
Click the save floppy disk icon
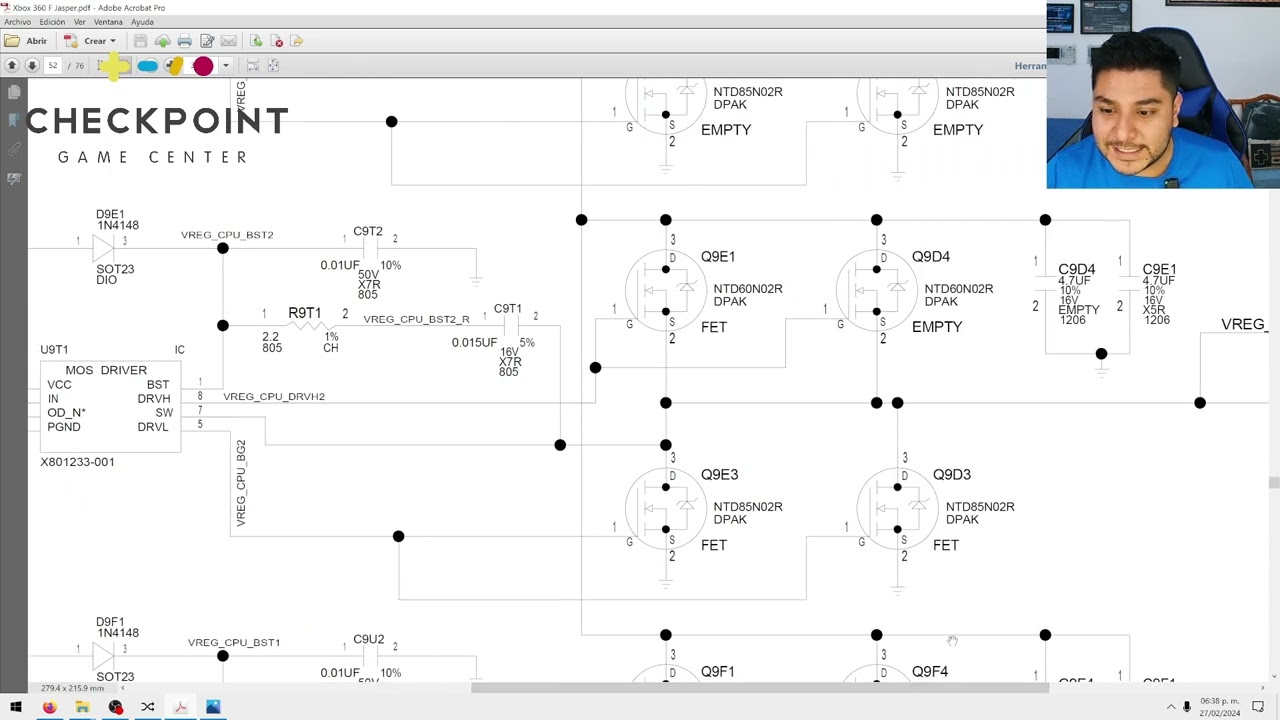(x=140, y=41)
